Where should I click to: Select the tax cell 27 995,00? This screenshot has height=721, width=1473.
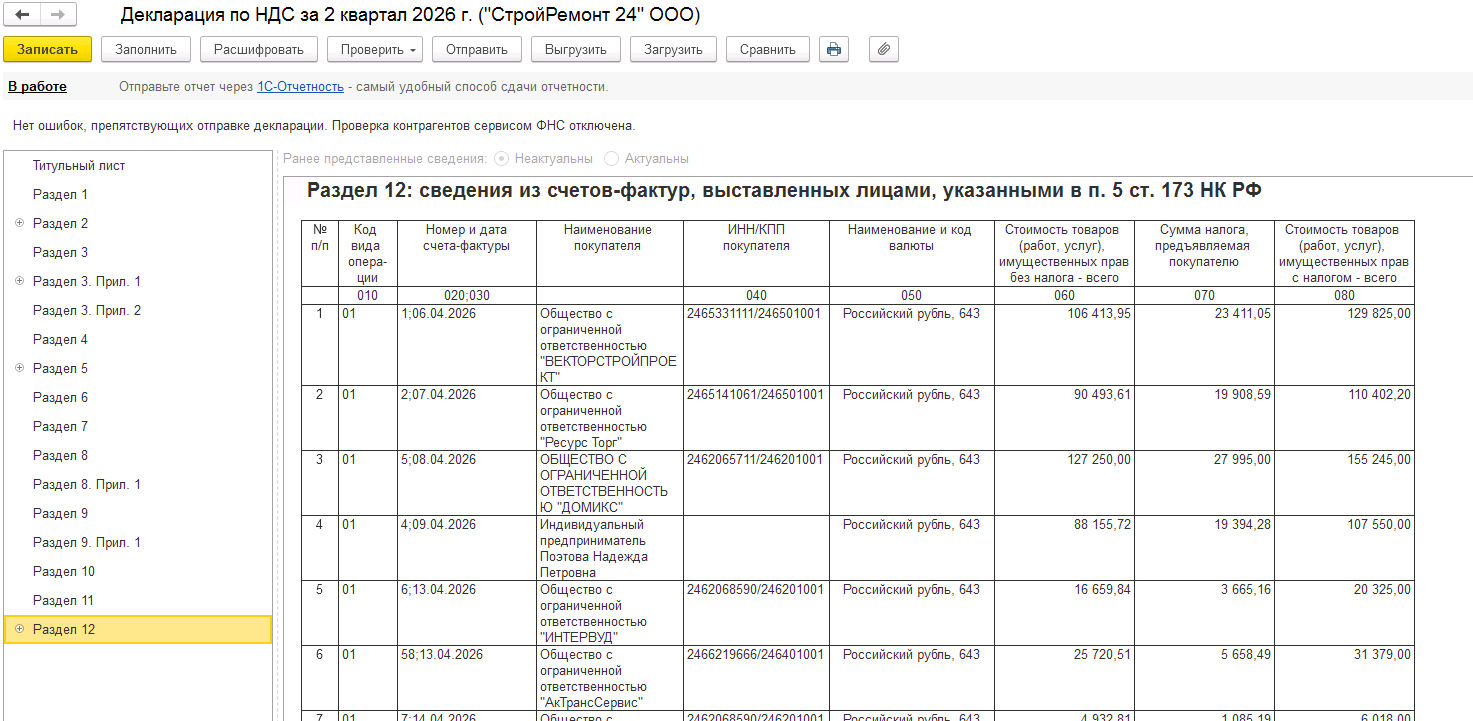1204,483
